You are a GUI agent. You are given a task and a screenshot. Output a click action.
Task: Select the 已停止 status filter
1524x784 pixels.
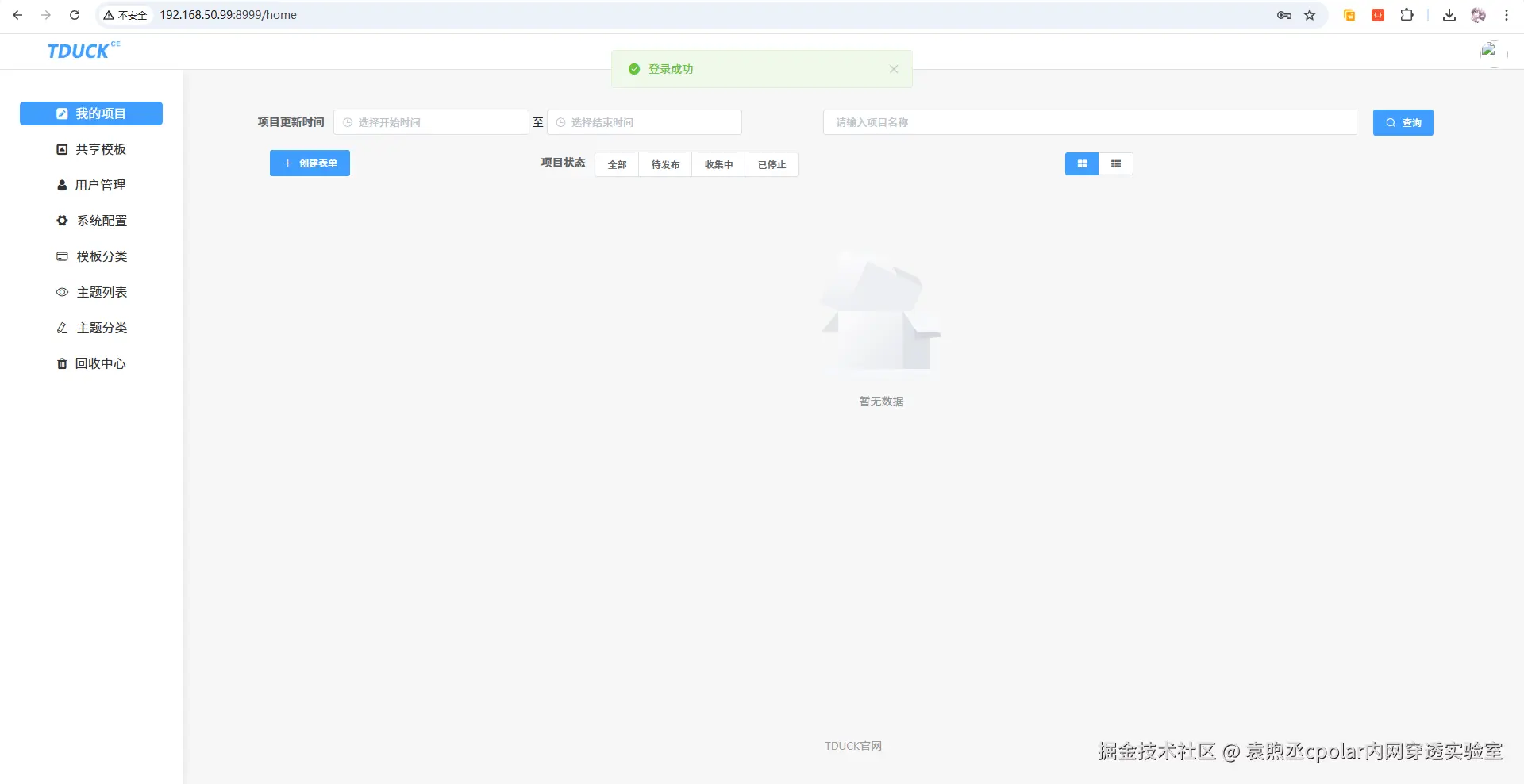click(x=772, y=164)
